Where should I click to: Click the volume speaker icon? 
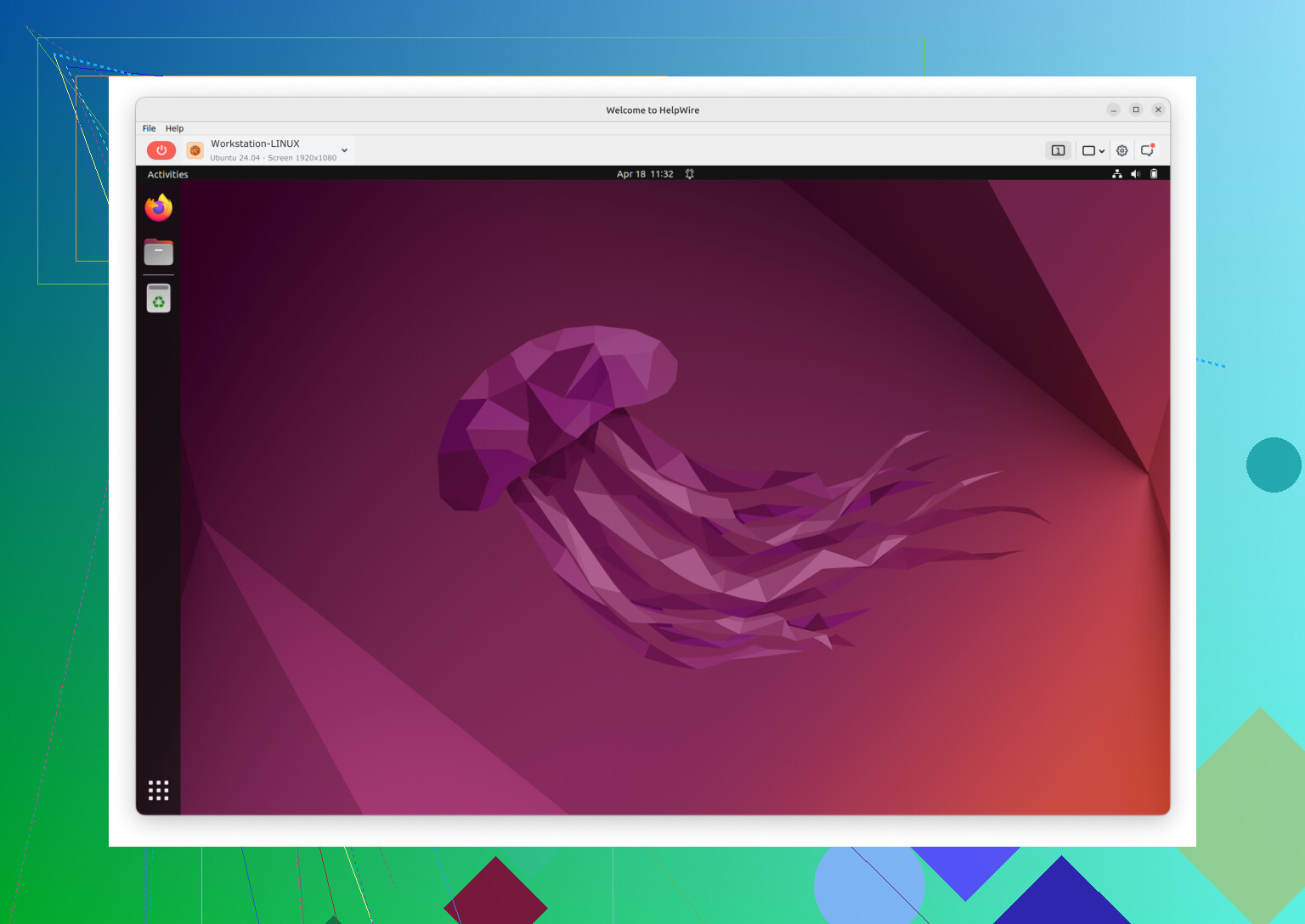click(1135, 174)
